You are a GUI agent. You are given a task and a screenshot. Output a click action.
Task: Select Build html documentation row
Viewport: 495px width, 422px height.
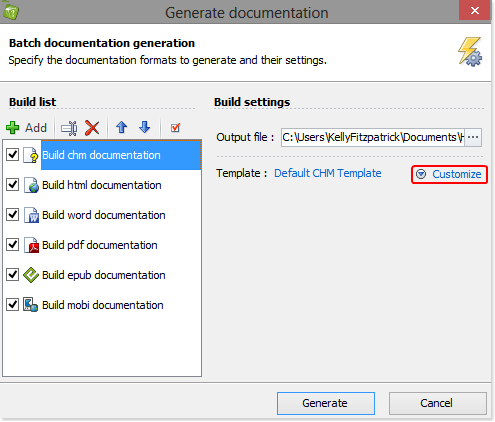pyautogui.click(x=102, y=185)
